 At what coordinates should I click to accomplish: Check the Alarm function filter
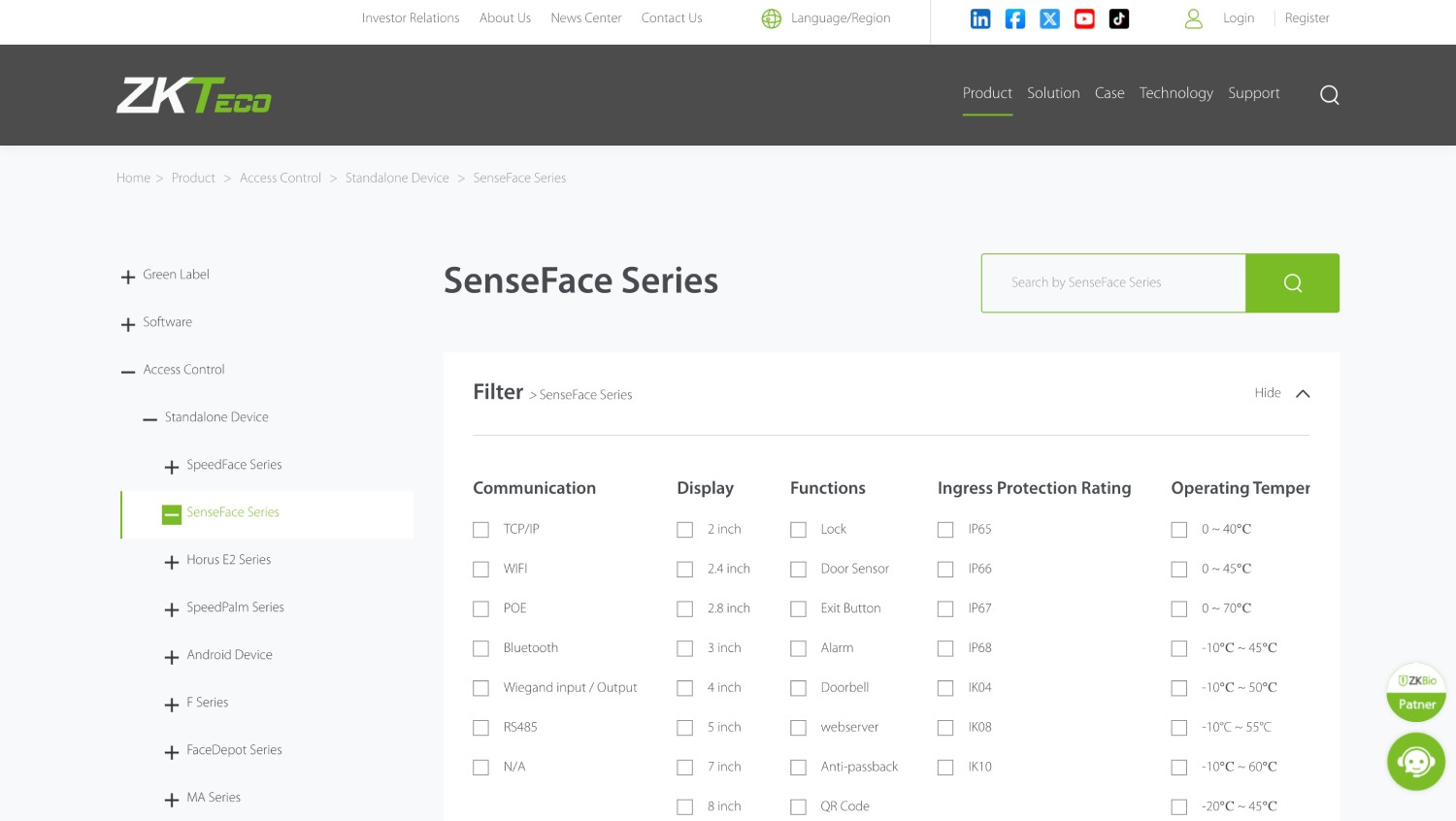[799, 648]
